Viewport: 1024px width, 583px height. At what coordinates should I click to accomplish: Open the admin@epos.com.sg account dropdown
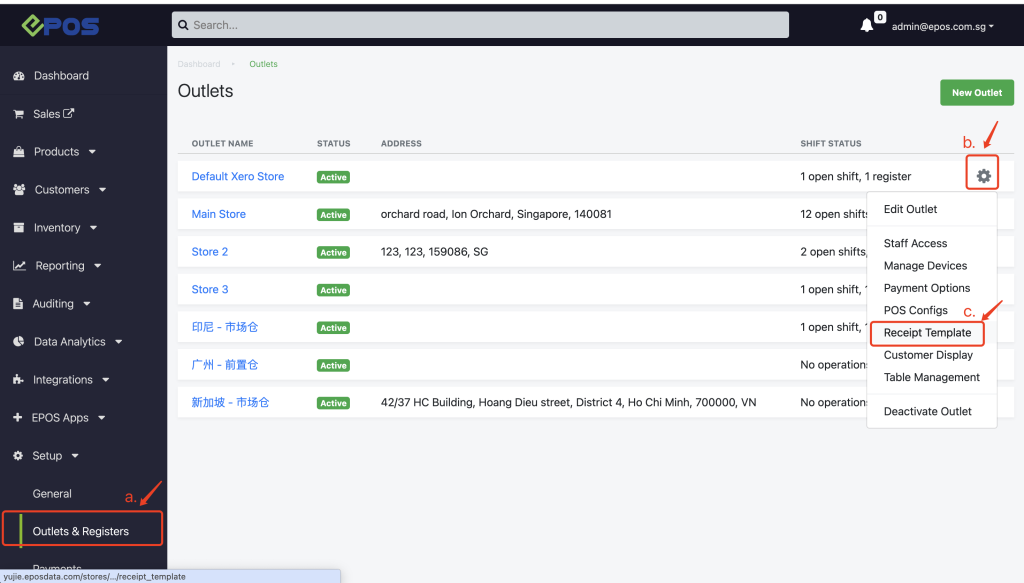pyautogui.click(x=942, y=27)
